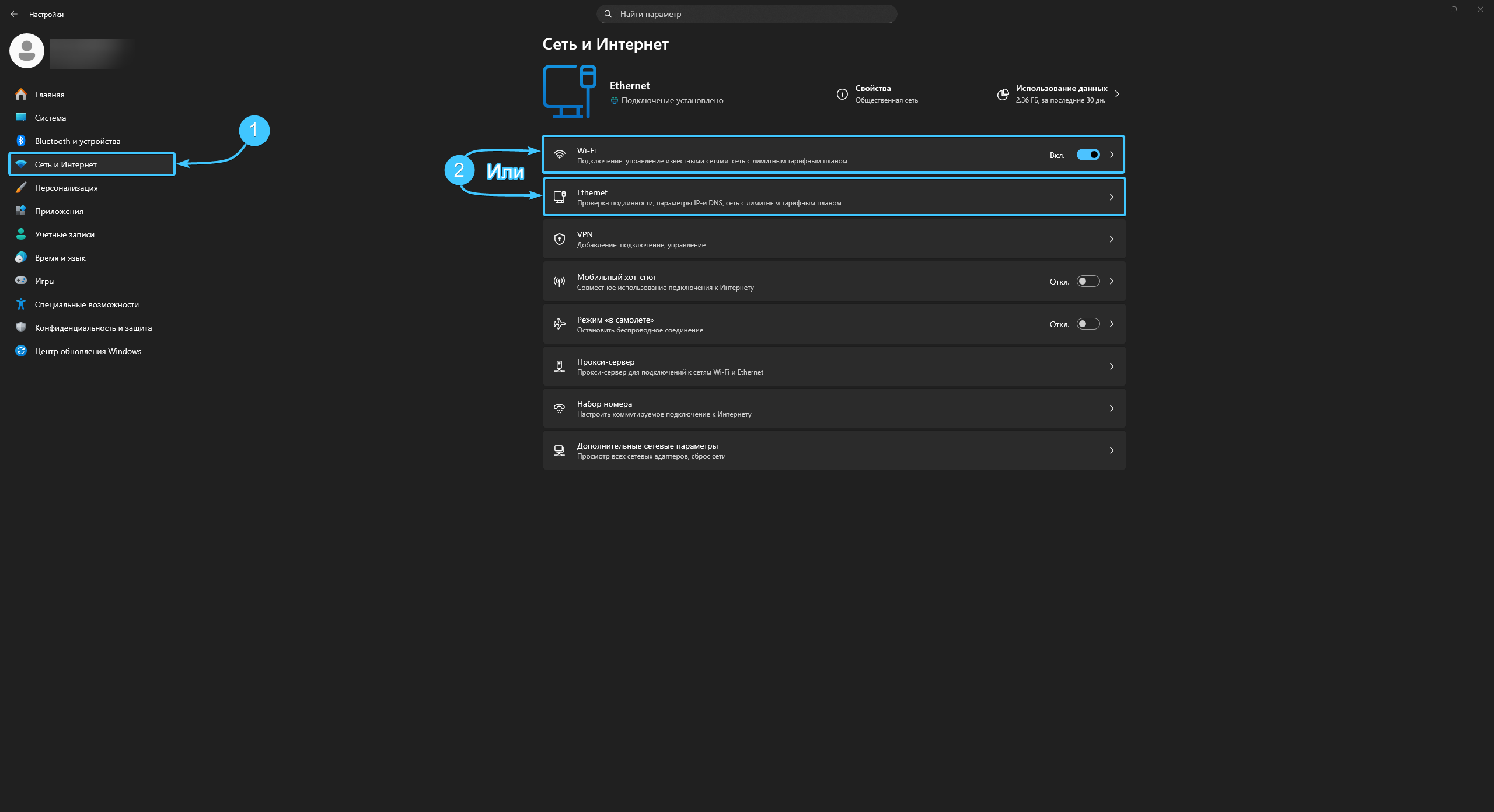The image size is (1494, 812).
Task: Click the Proxy server icon
Action: point(559,366)
